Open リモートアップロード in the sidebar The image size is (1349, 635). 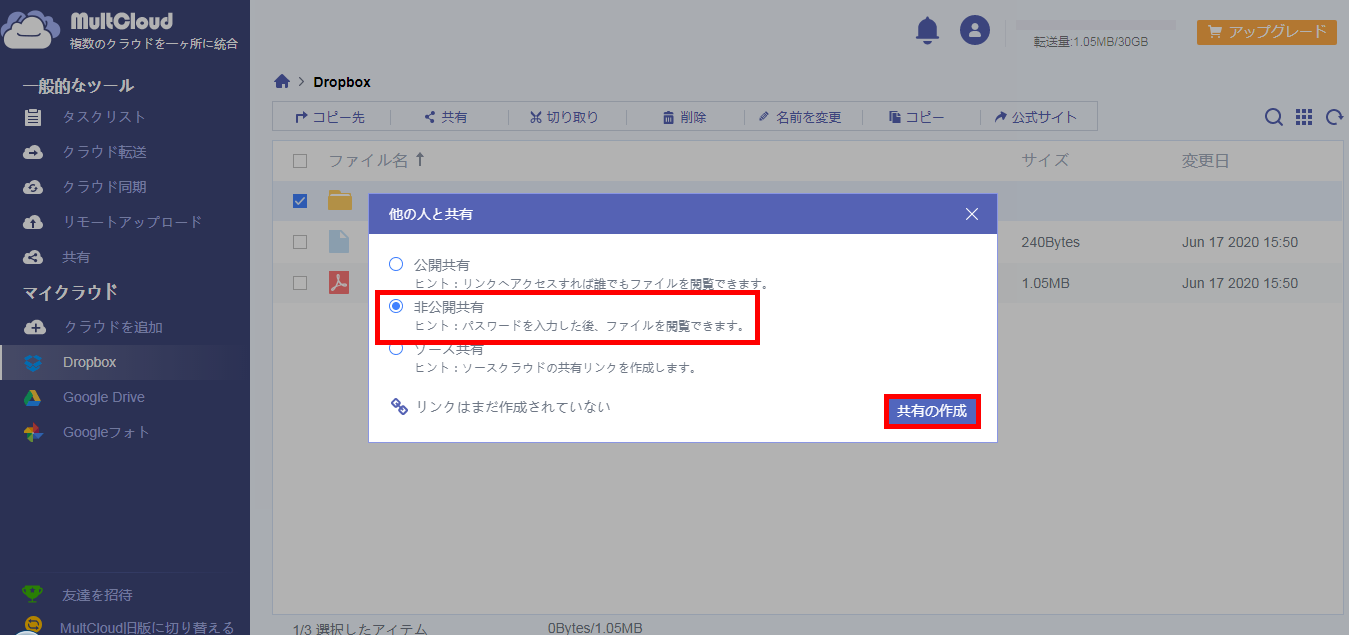132,222
